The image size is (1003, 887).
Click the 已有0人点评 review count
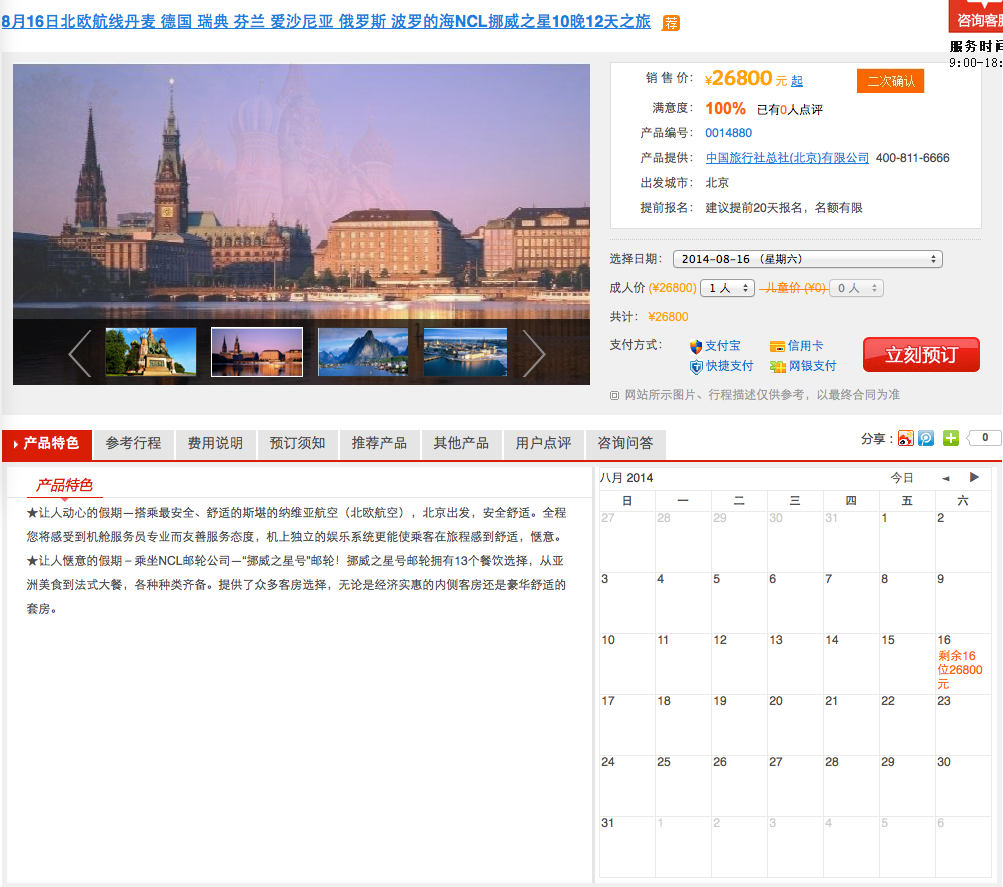[789, 110]
